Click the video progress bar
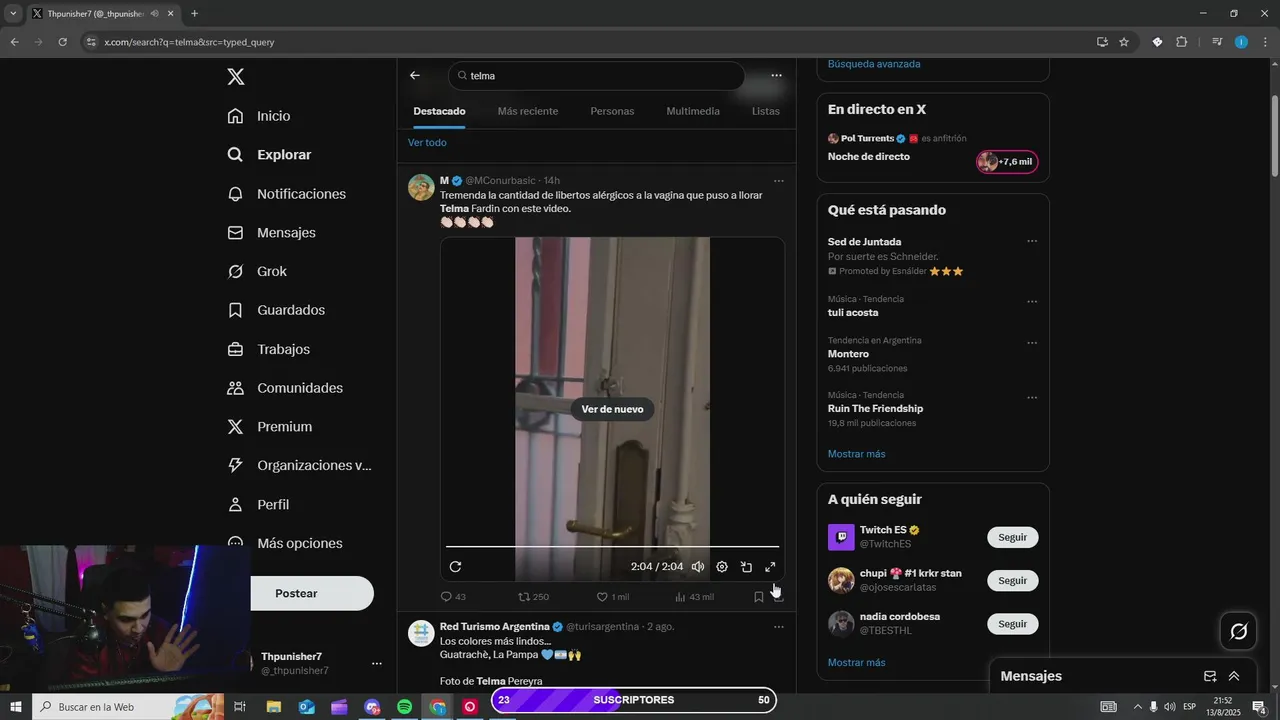 click(612, 546)
